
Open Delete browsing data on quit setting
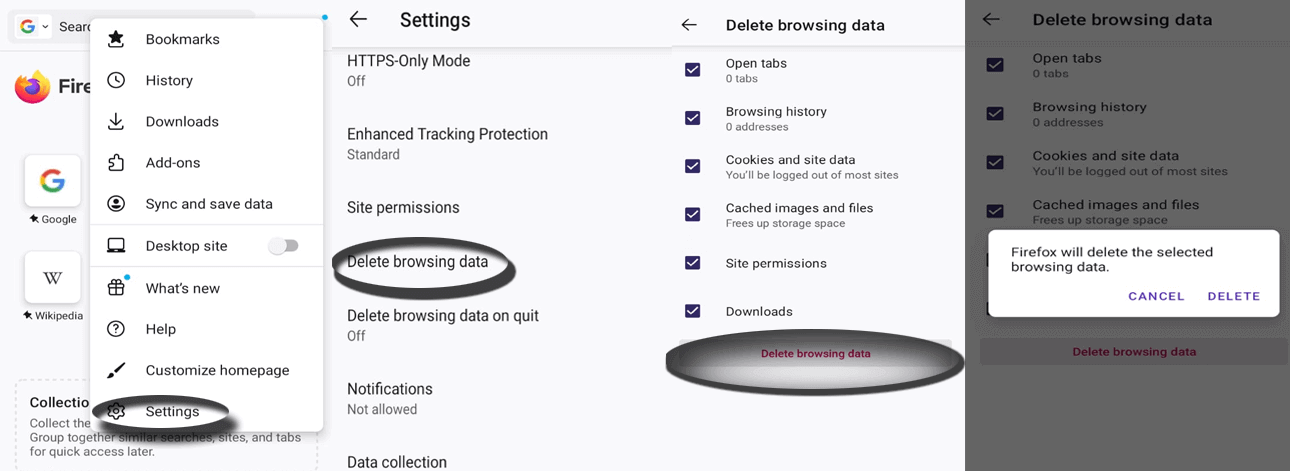pyautogui.click(x=442, y=324)
